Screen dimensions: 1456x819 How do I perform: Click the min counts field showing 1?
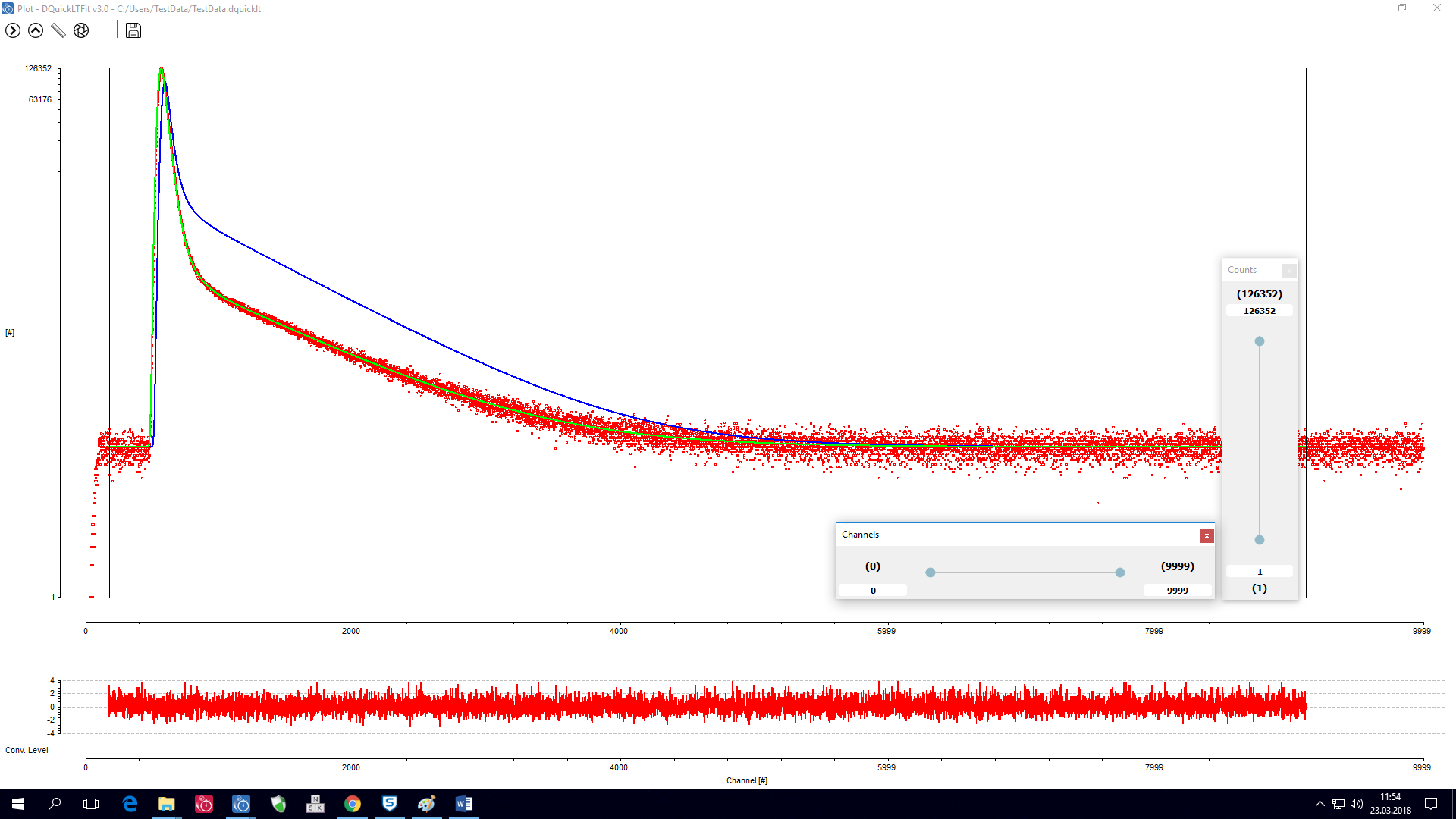click(x=1259, y=572)
